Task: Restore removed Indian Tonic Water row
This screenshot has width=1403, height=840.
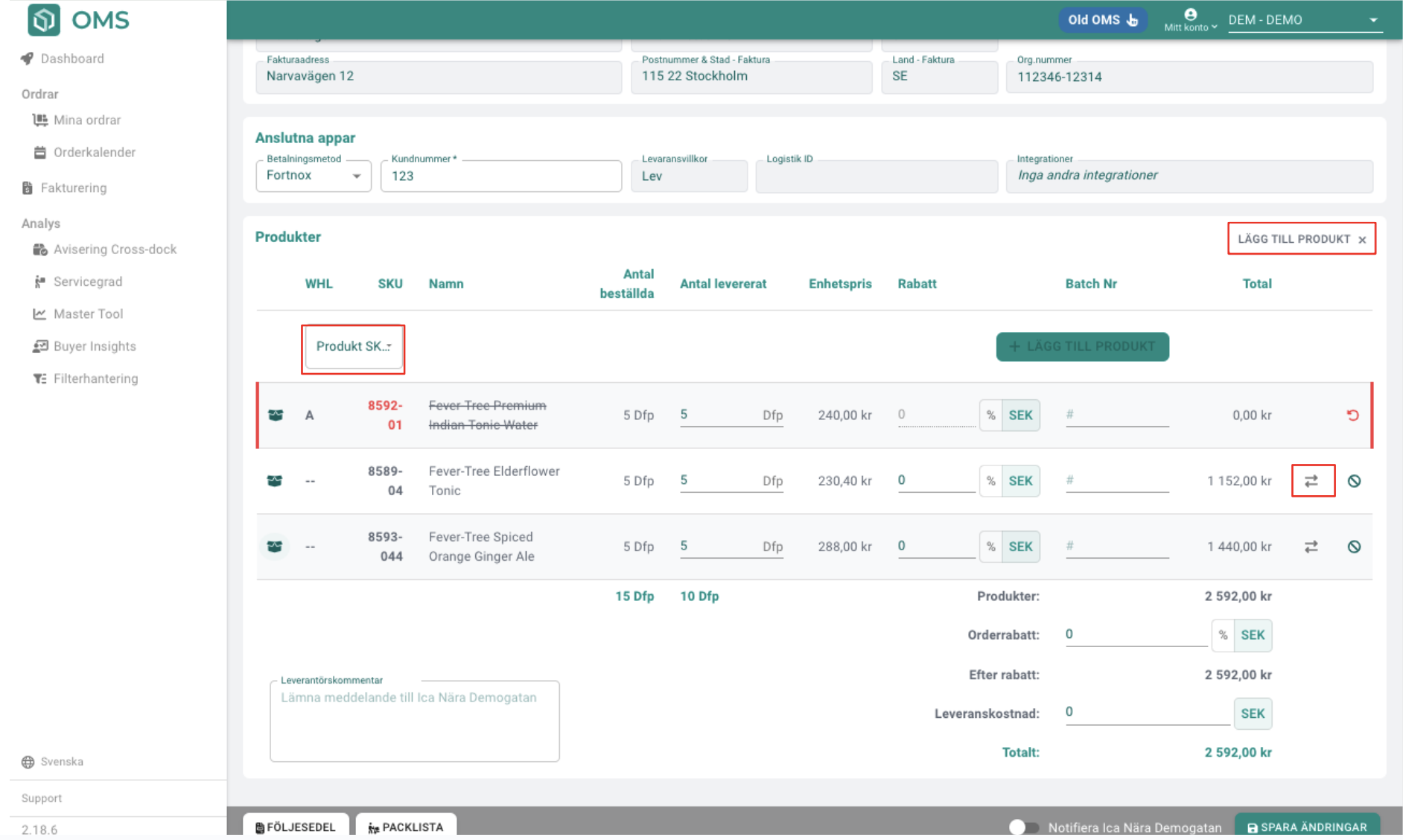Action: coord(1353,416)
